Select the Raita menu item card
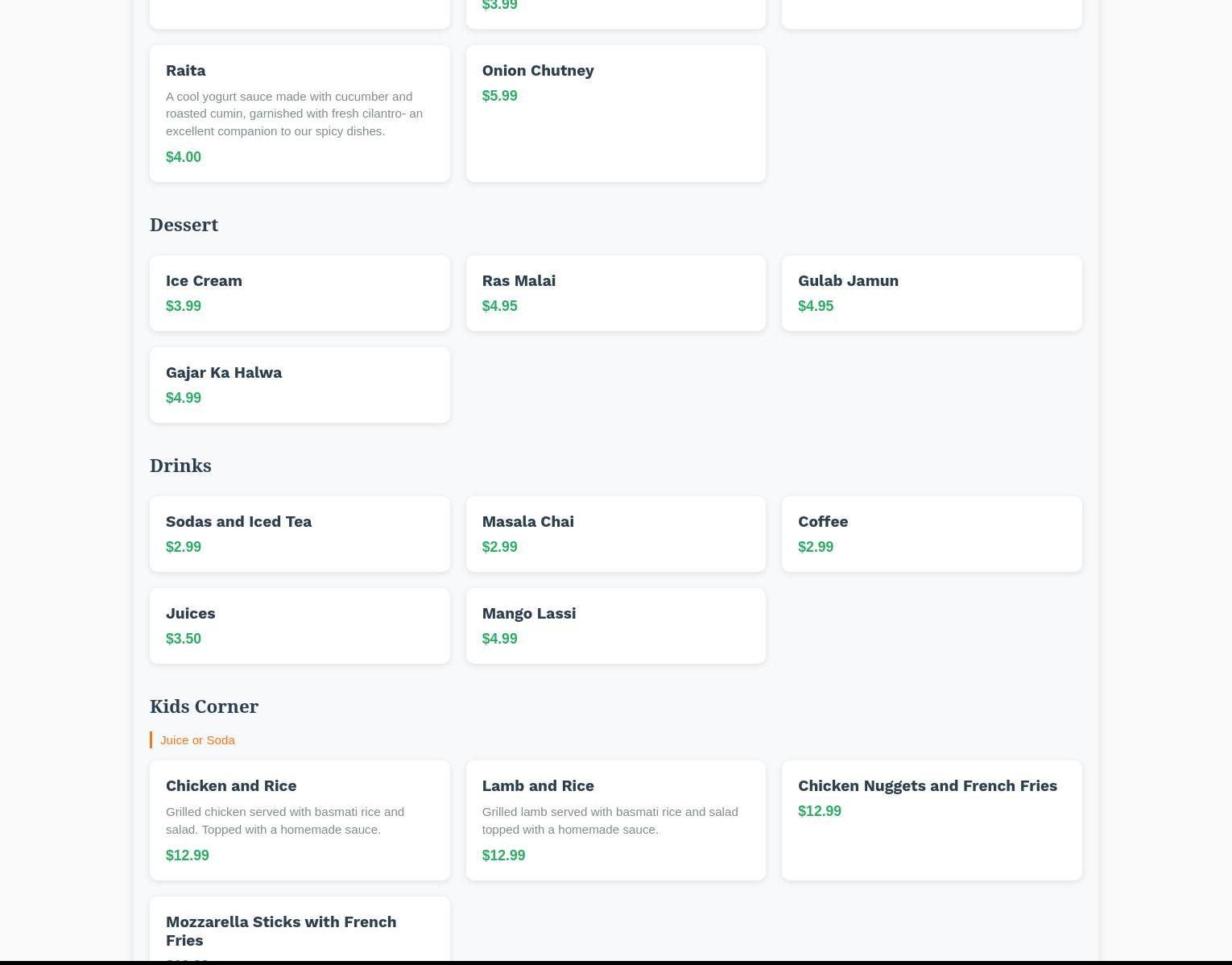 click(299, 113)
